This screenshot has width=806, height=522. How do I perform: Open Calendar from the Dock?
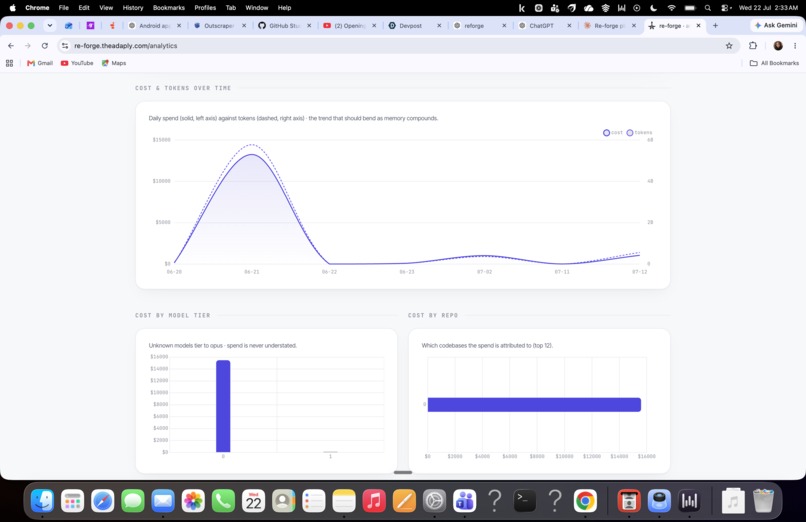(253, 500)
